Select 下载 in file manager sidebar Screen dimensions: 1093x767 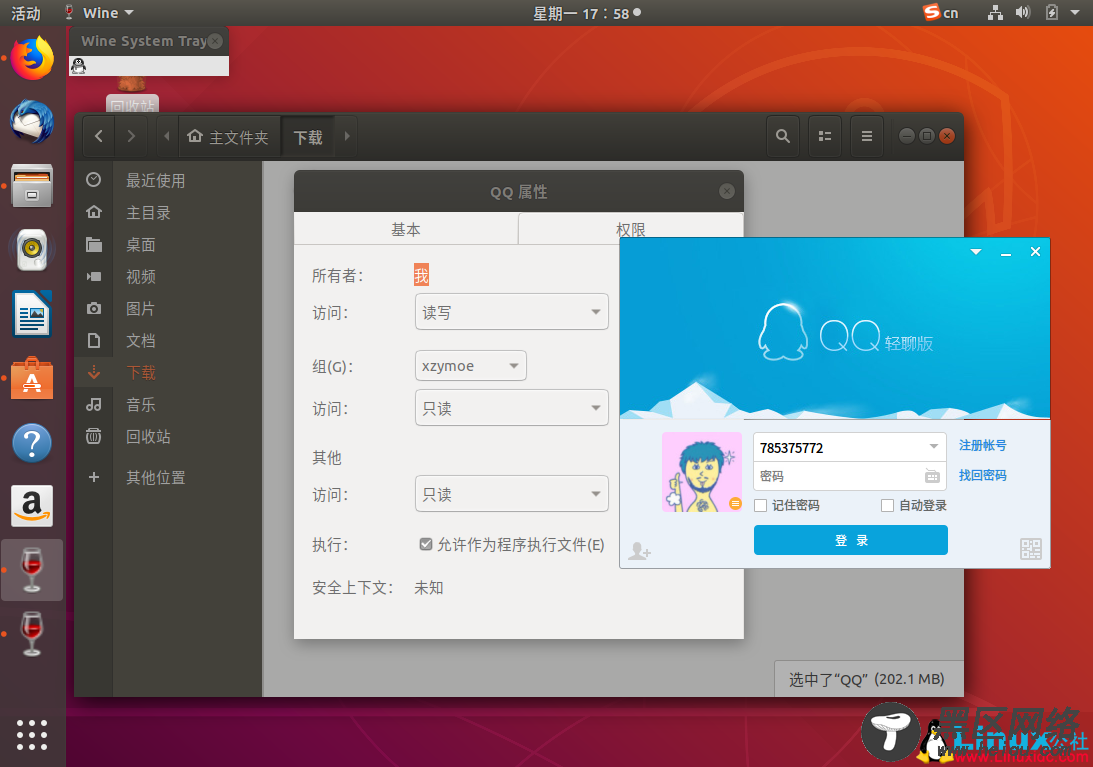tap(167, 372)
